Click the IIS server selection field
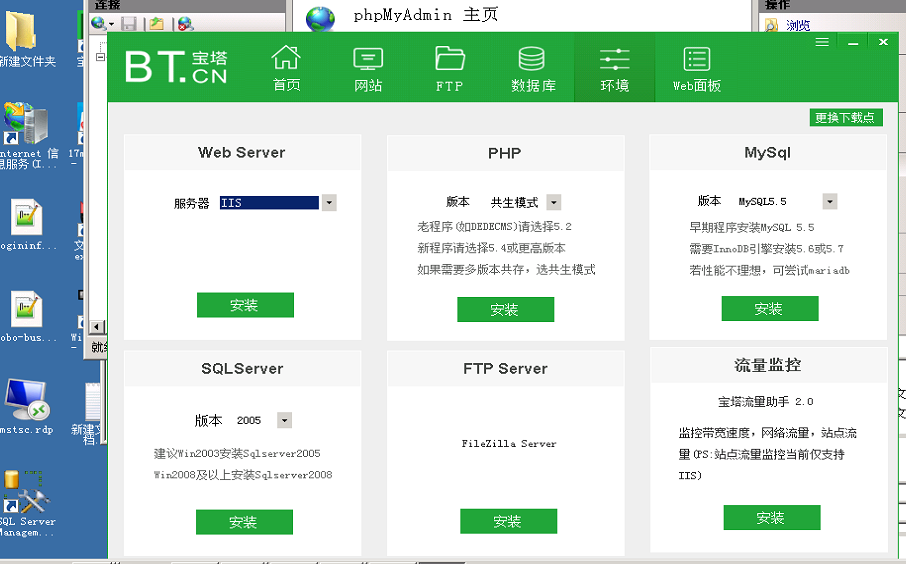Viewport: 906px width, 564px height. tap(269, 203)
